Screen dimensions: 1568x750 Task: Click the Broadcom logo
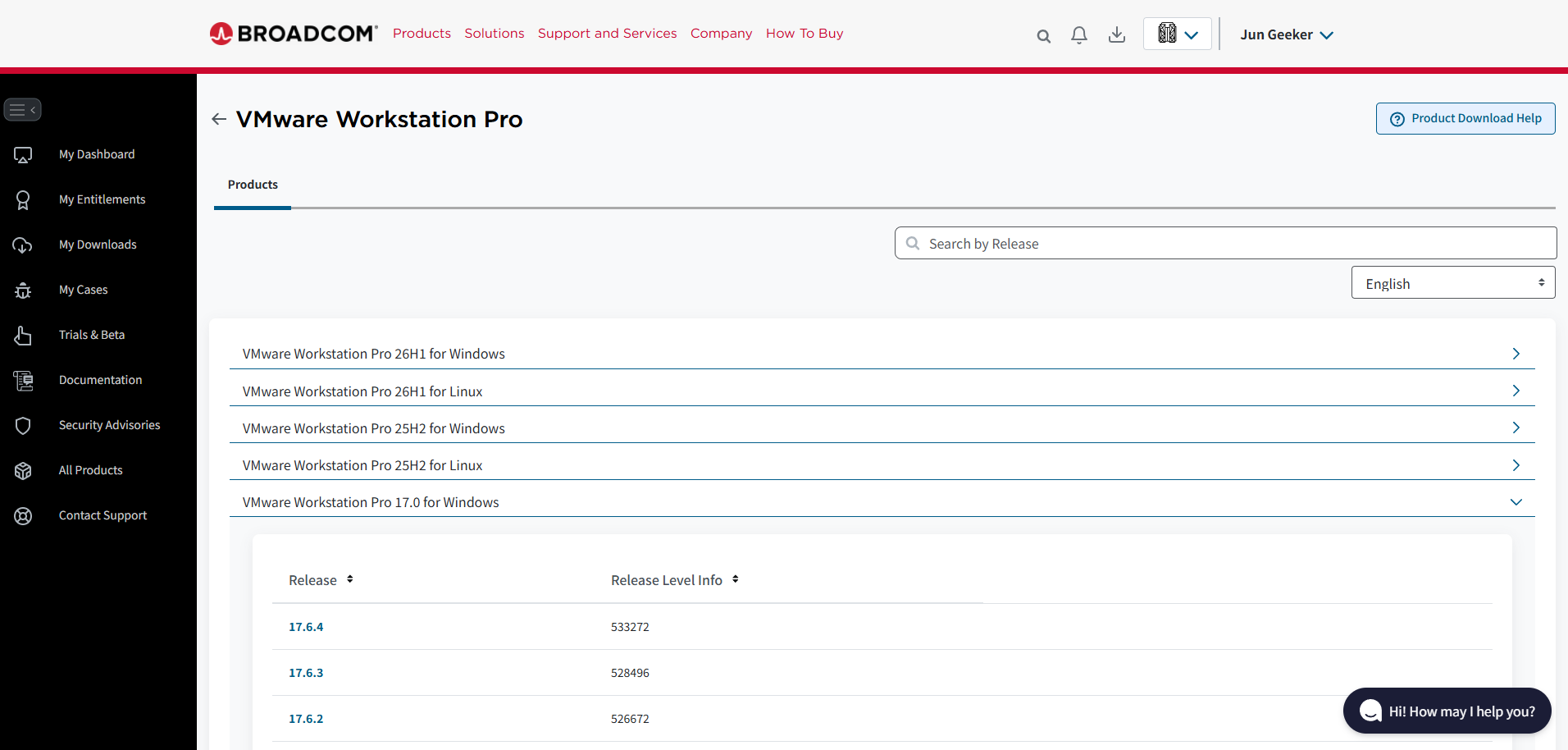[294, 34]
